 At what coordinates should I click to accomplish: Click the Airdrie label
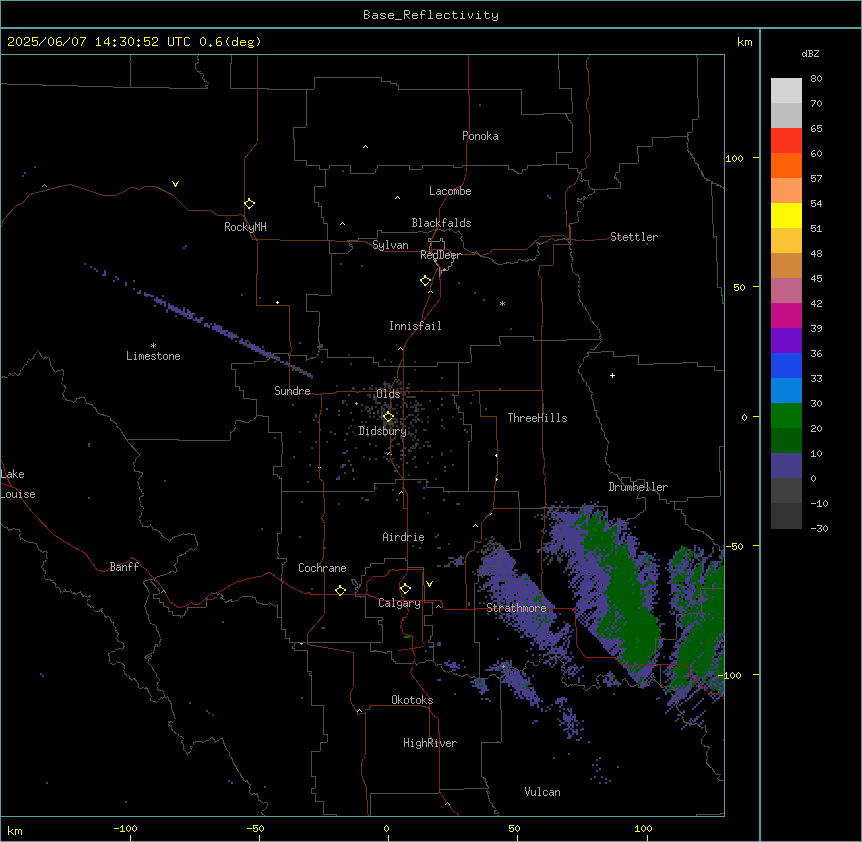[x=403, y=537]
